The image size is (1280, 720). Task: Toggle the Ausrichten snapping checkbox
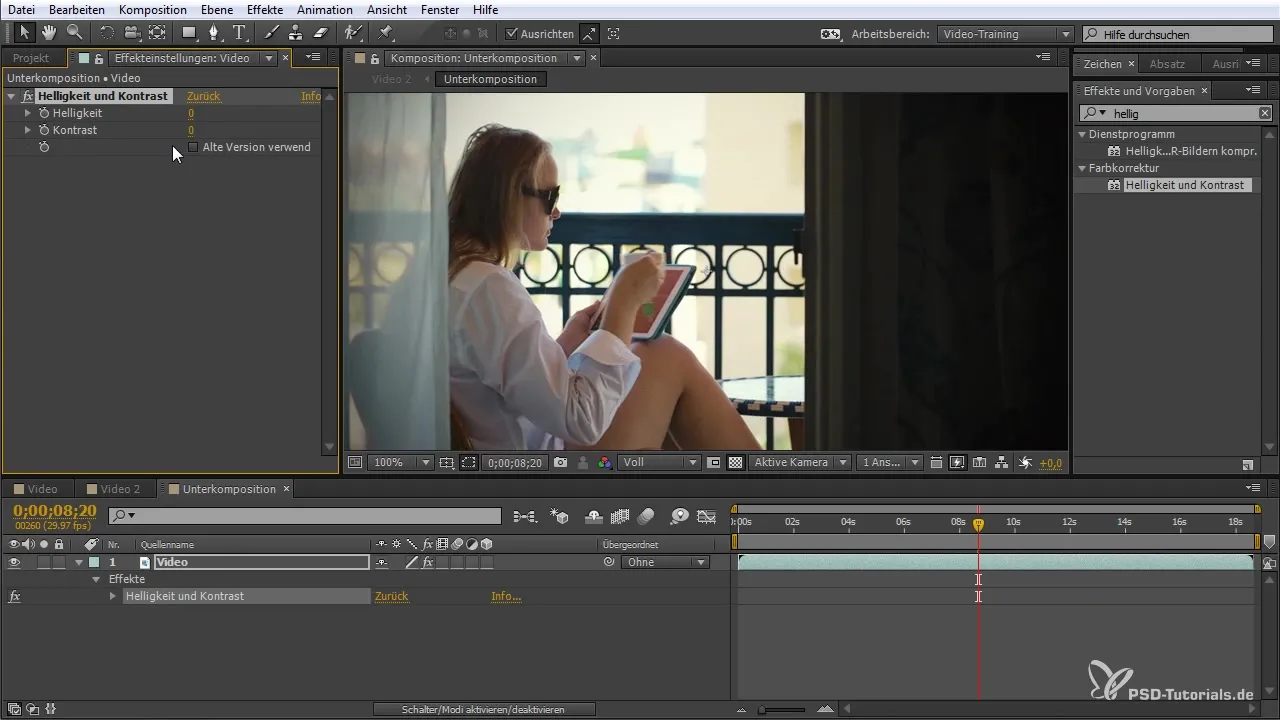[512, 33]
